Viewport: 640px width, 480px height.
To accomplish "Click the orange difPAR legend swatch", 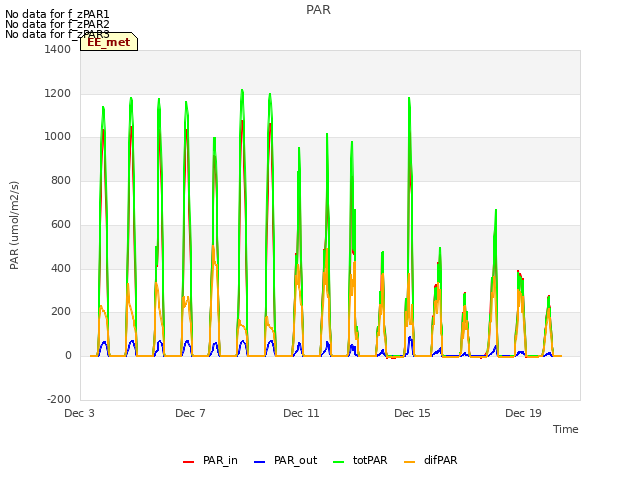I will coord(409,462).
